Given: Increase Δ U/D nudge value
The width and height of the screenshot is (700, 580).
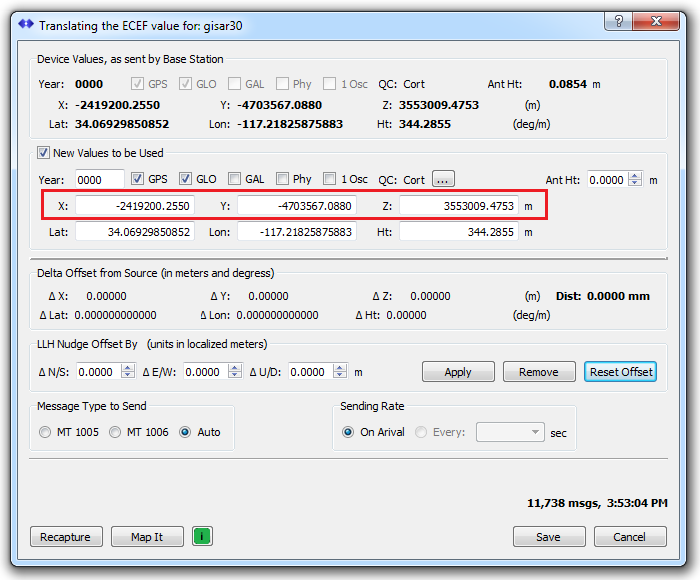Looking at the screenshot, I should click(x=340, y=368).
